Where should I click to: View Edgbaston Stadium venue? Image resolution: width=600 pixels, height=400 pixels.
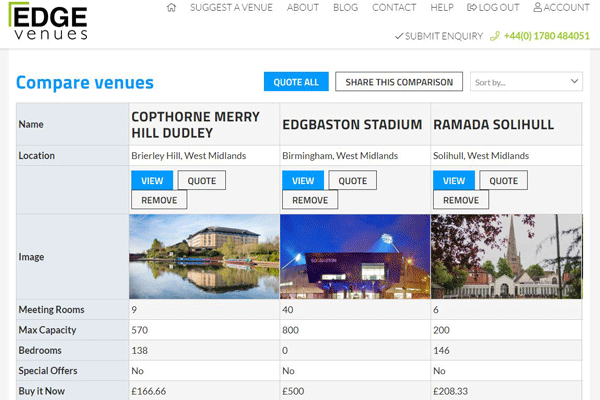(303, 180)
